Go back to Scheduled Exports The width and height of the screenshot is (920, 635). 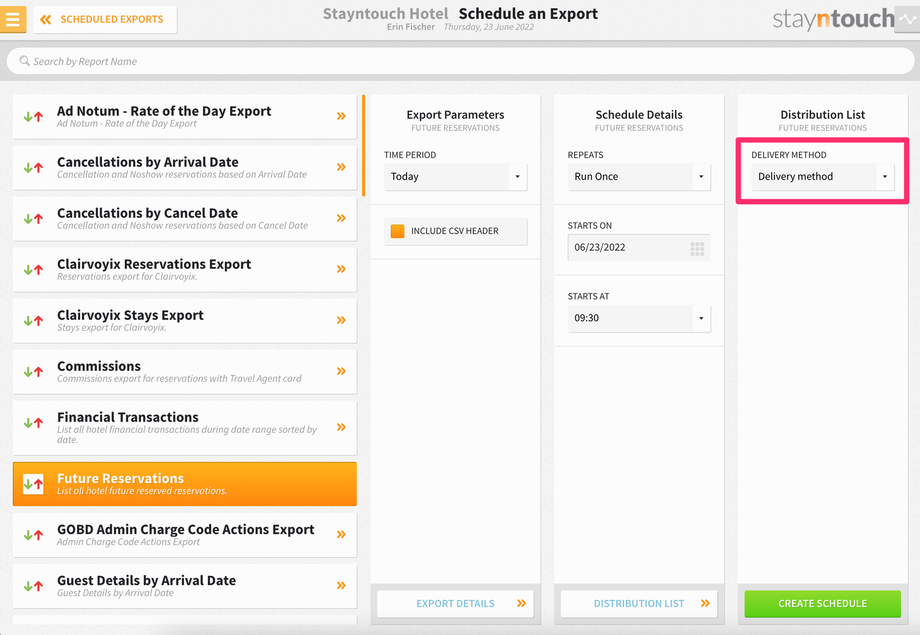105,19
